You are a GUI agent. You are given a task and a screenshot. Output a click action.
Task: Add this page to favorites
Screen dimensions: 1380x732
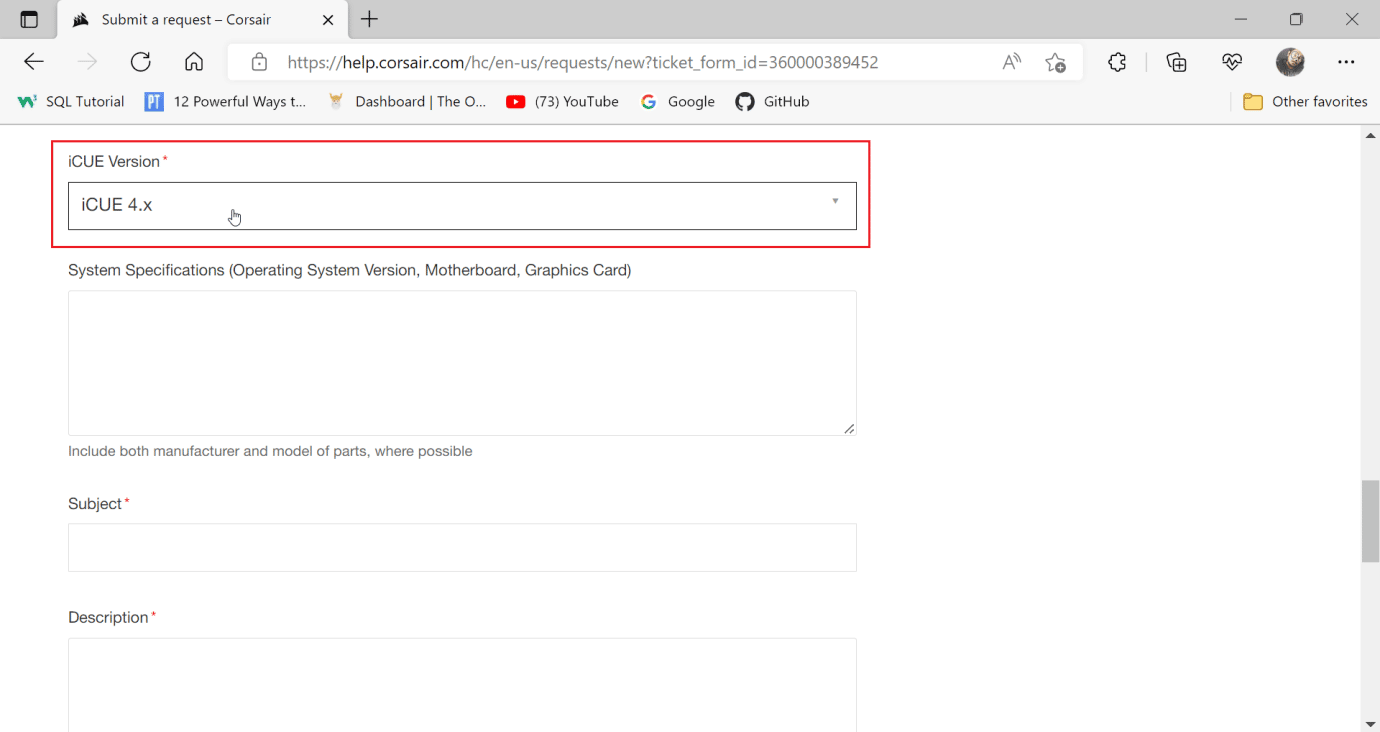[1056, 62]
